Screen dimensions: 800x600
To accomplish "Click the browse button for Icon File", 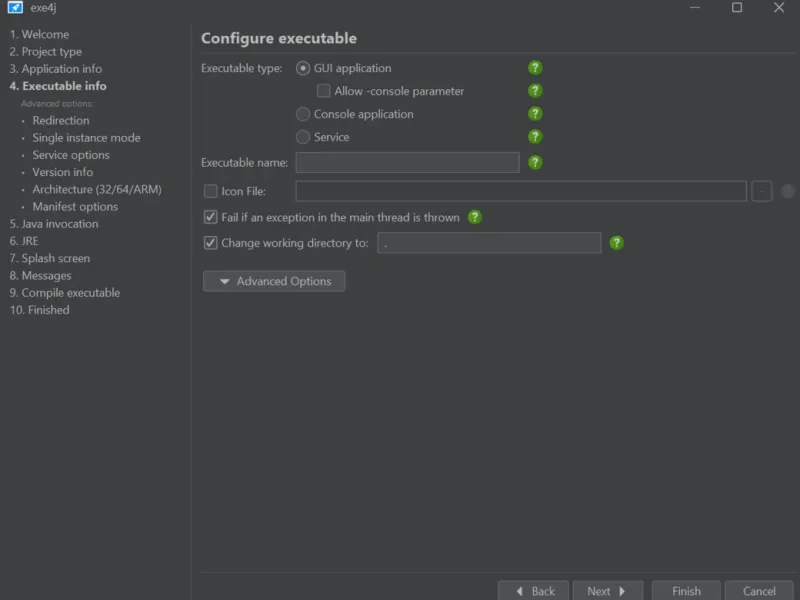I will (762, 191).
